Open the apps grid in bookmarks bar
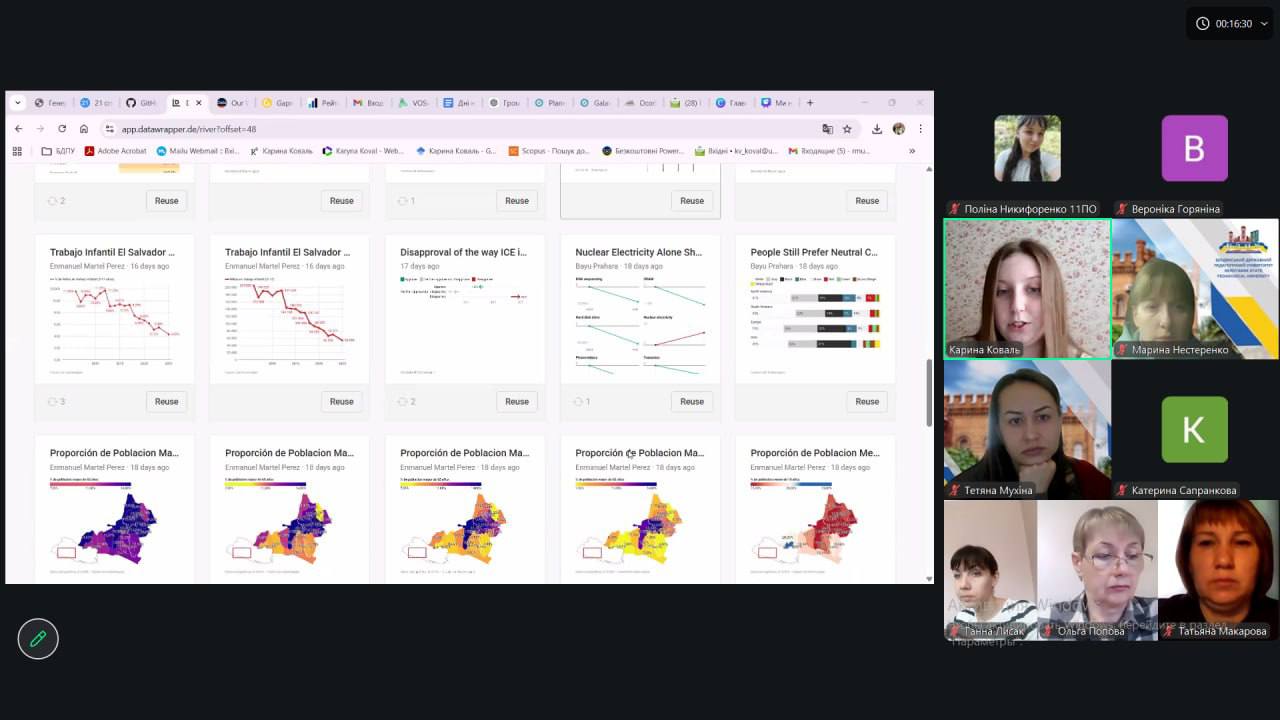This screenshot has width=1280, height=720. pos(17,151)
